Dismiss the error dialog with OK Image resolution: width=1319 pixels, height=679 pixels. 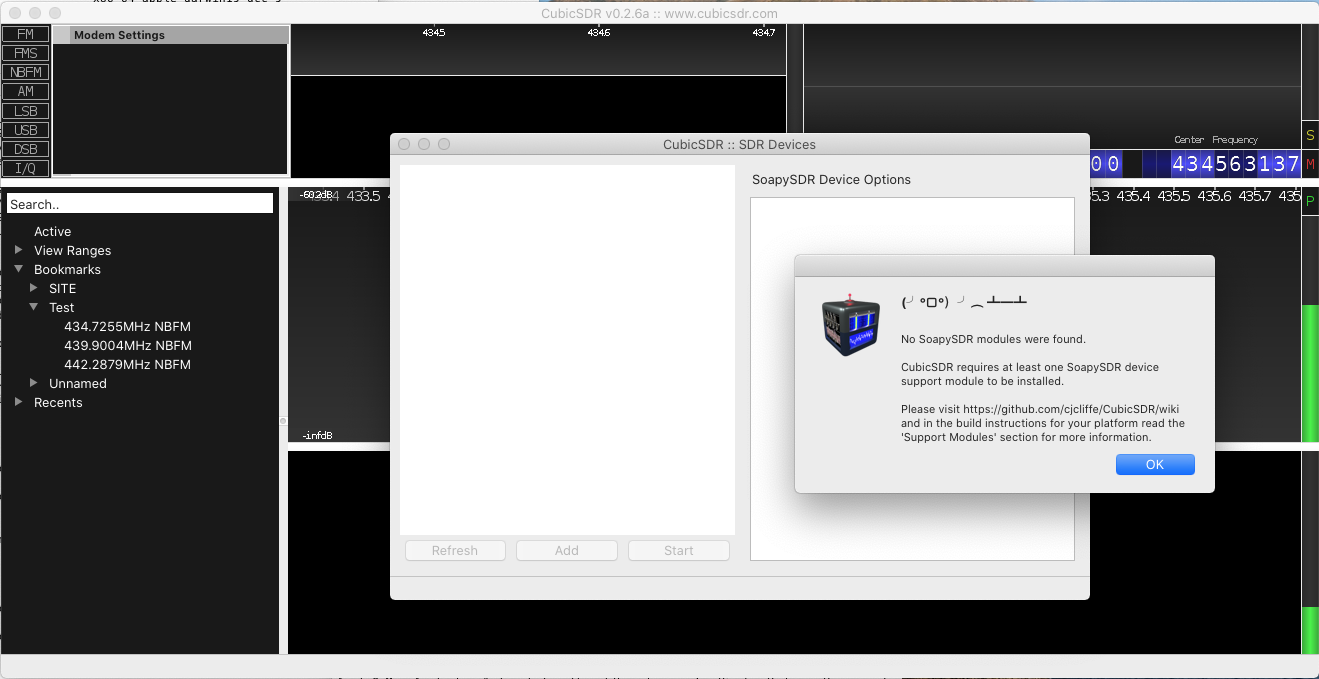[x=1155, y=463]
